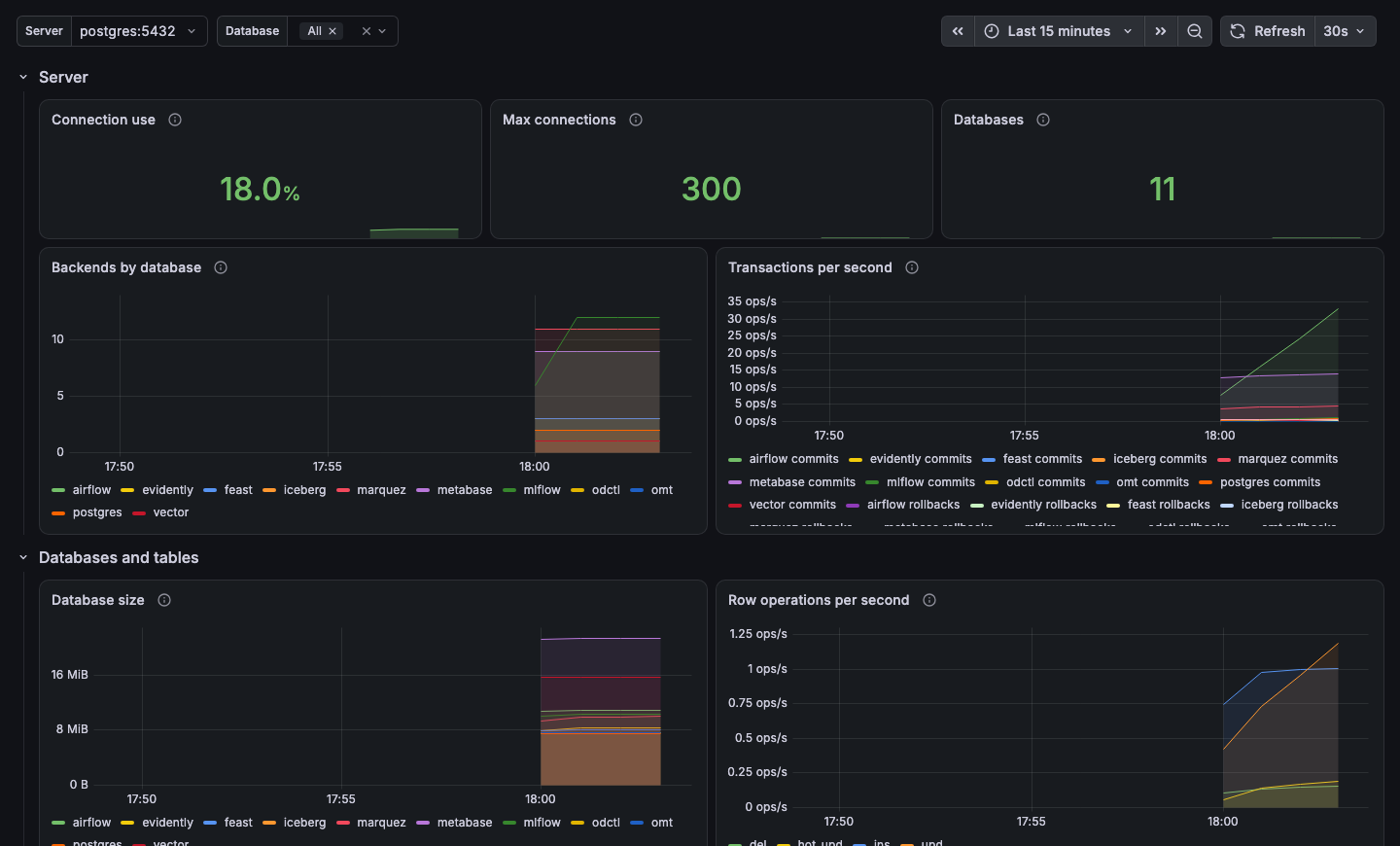Viewport: 1400px width, 846px height.
Task: Click the Row operations per second title
Action: click(819, 600)
